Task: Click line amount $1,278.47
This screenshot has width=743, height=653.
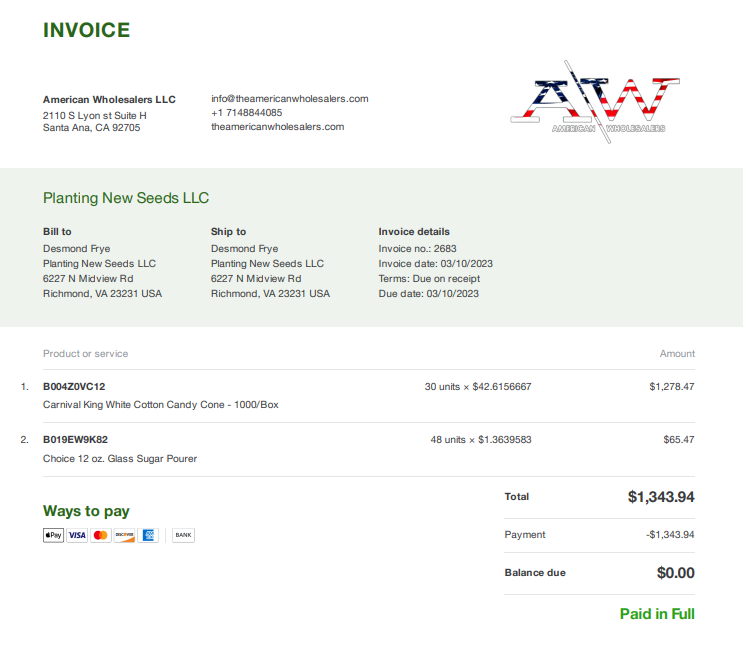Action: [x=672, y=387]
